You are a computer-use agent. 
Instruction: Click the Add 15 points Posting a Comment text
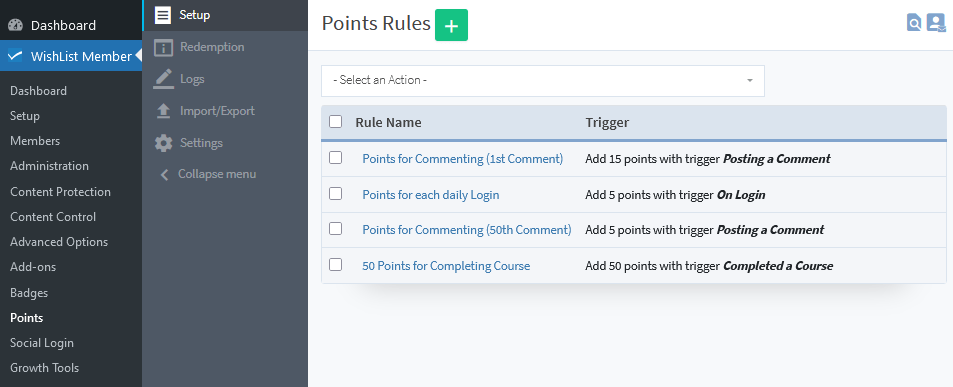[708, 159]
